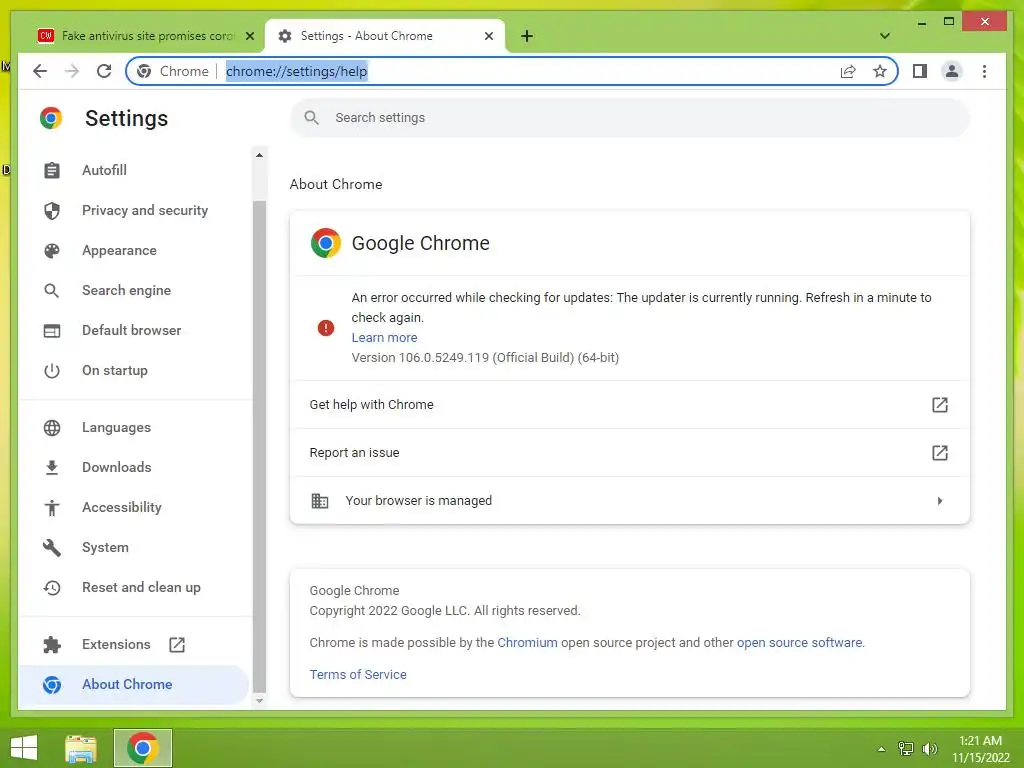
Task: Click the Languages globe icon
Action: pos(52,428)
